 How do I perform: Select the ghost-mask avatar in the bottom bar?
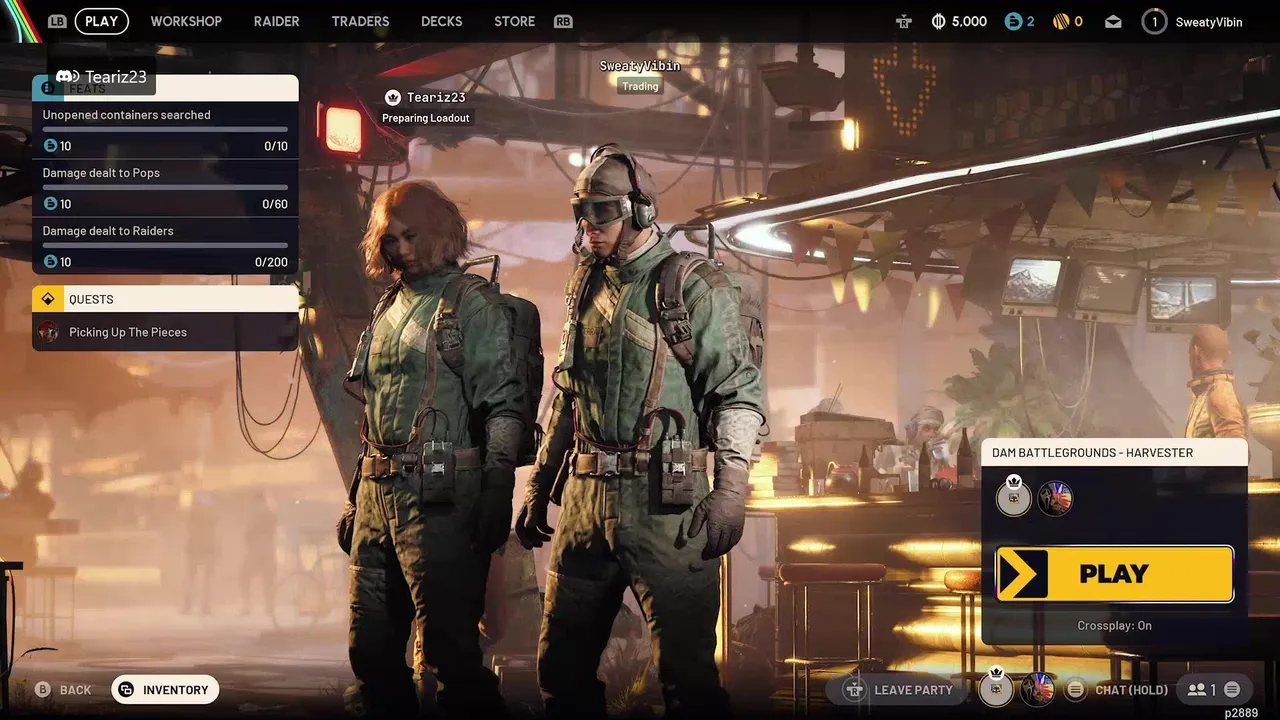[x=1037, y=690]
